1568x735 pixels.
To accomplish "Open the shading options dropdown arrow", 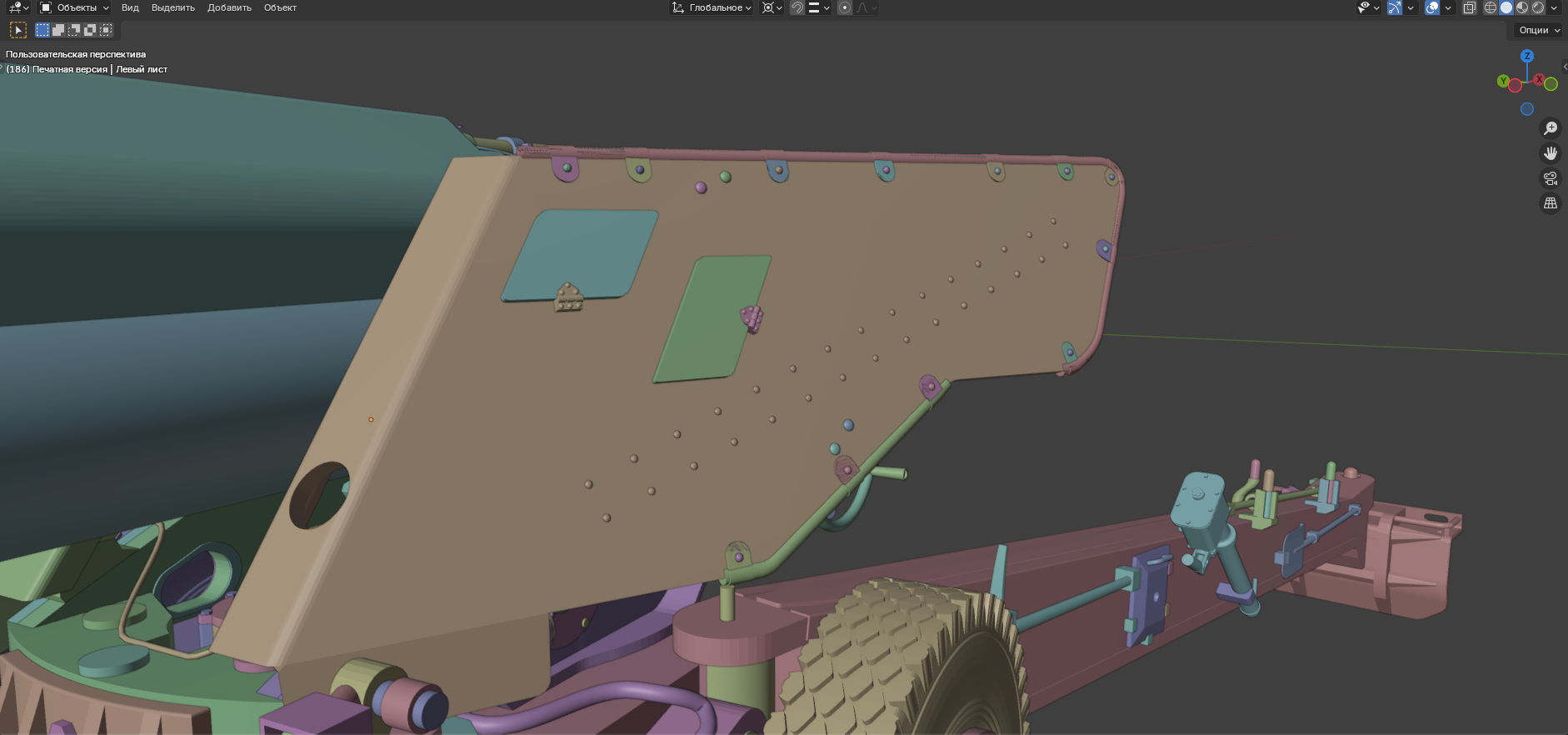I will coord(1554,7).
